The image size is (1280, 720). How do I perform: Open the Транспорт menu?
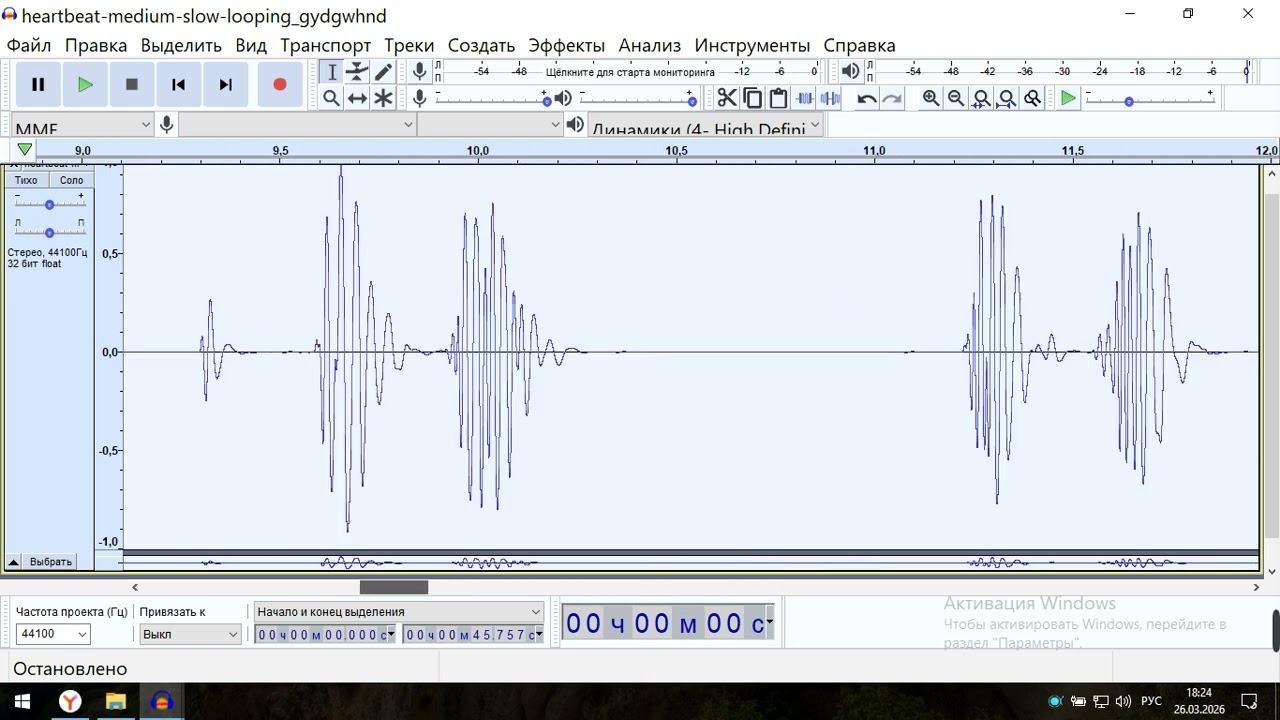click(325, 45)
